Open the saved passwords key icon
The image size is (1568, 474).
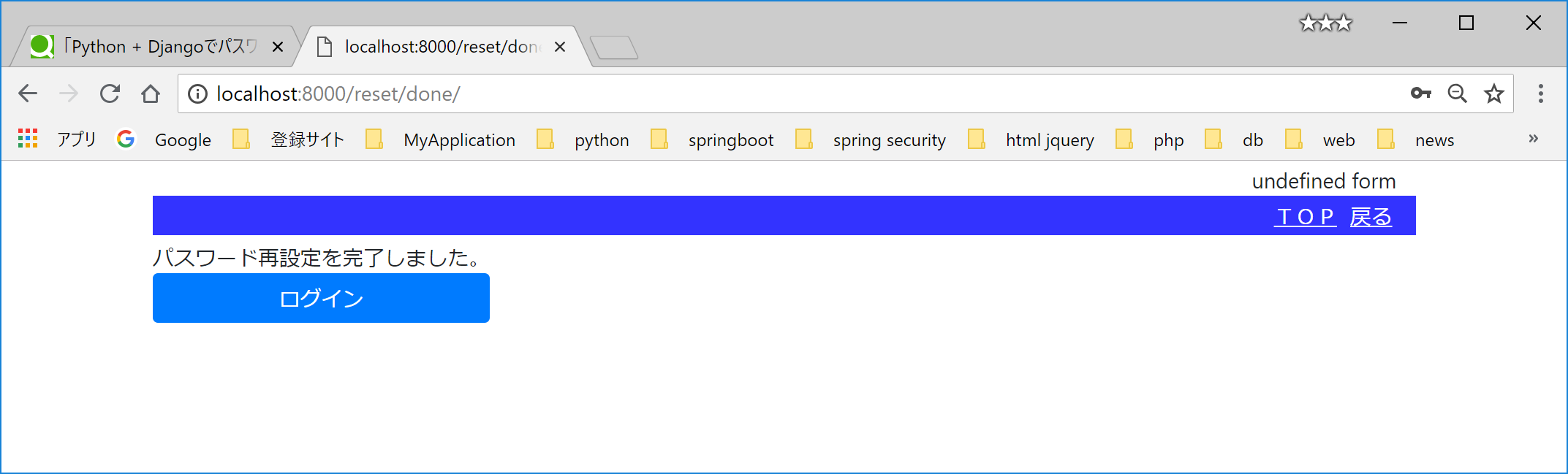tap(1421, 93)
